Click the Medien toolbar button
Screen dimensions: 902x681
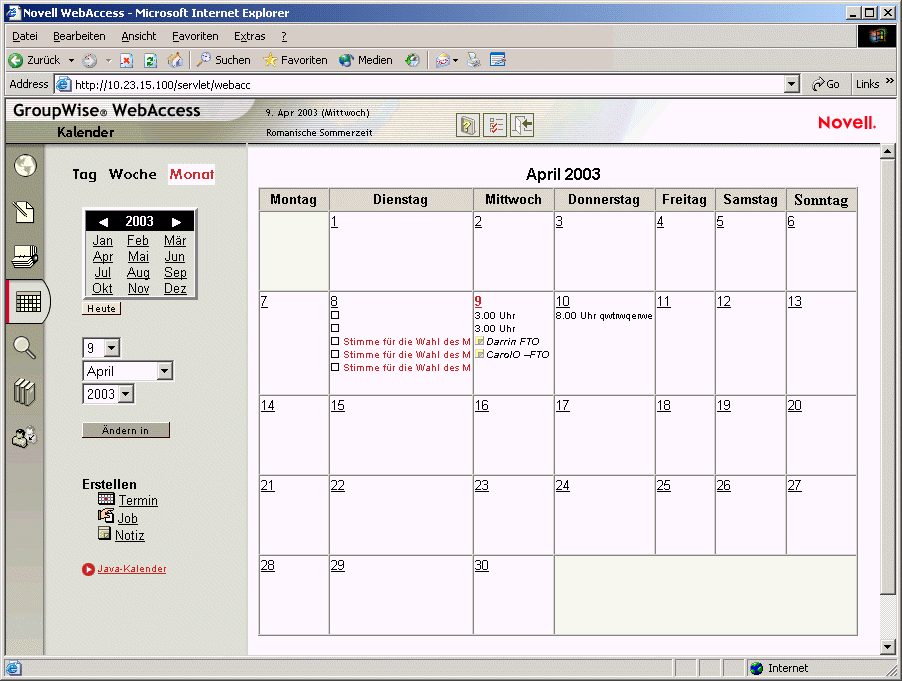coord(366,60)
